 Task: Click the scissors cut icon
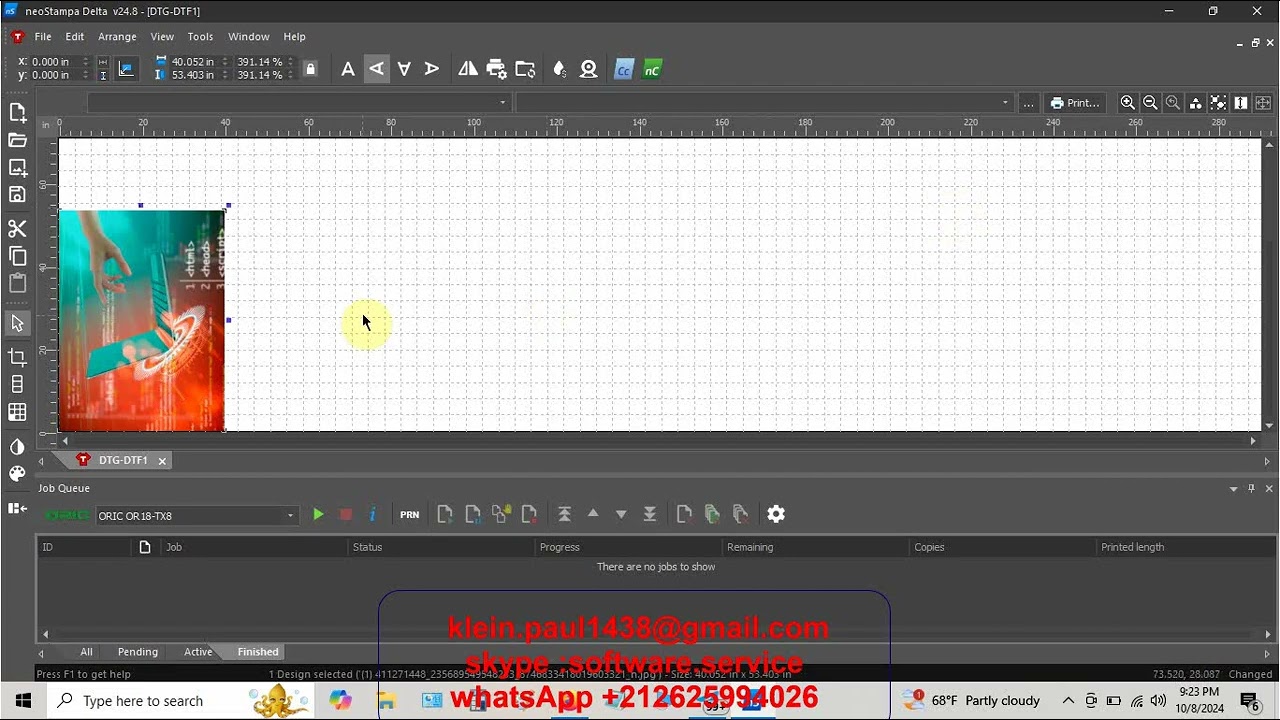pyautogui.click(x=17, y=229)
